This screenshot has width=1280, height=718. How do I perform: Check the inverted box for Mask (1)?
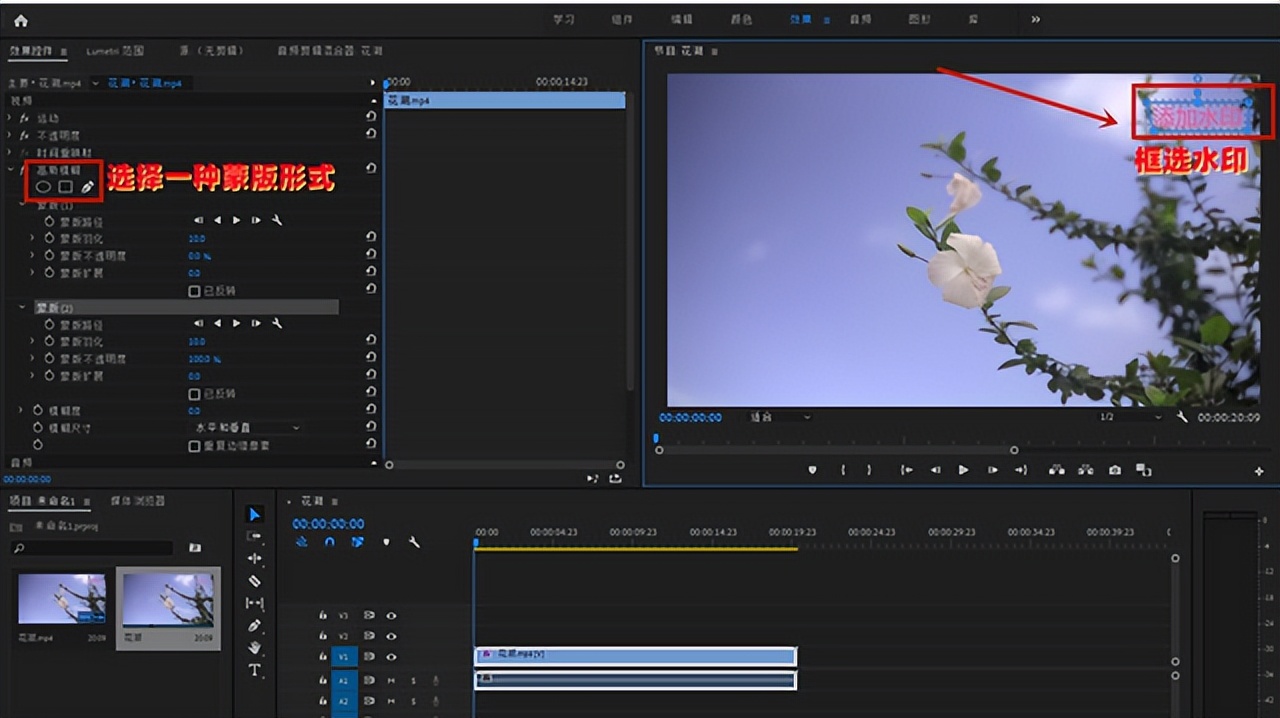coord(194,291)
